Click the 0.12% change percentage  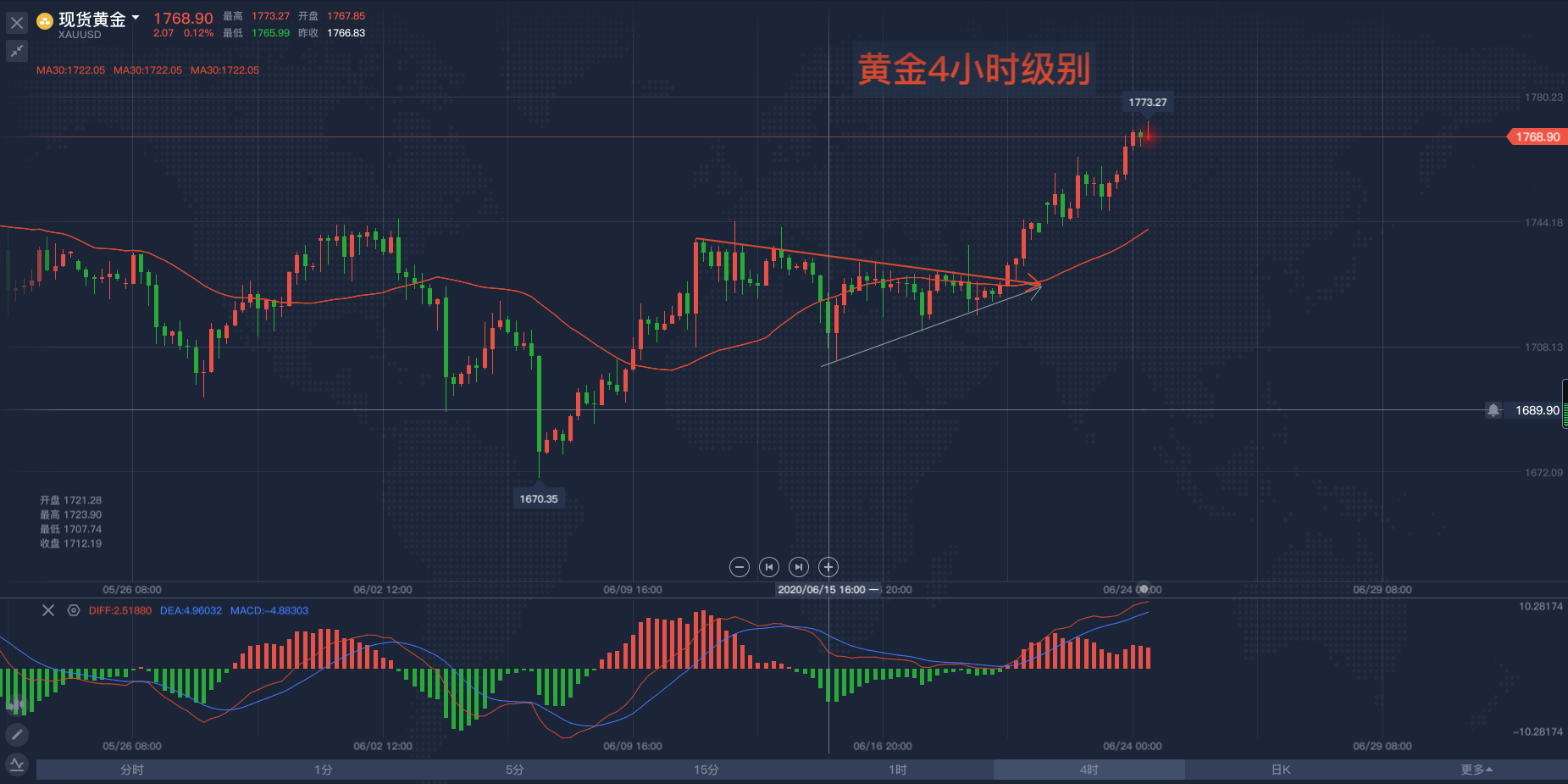click(198, 33)
